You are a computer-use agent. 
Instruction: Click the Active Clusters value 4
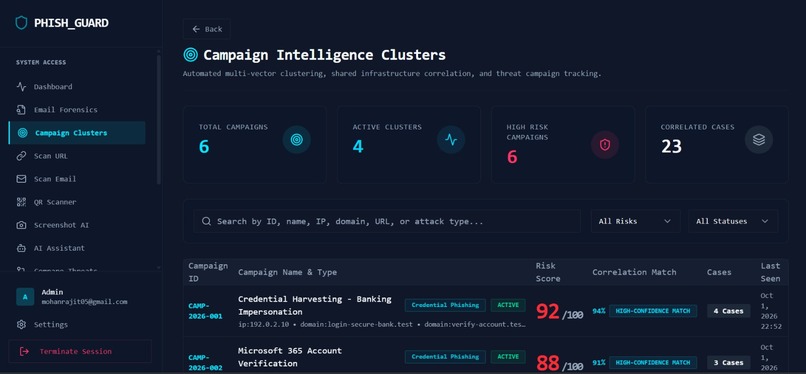point(358,147)
